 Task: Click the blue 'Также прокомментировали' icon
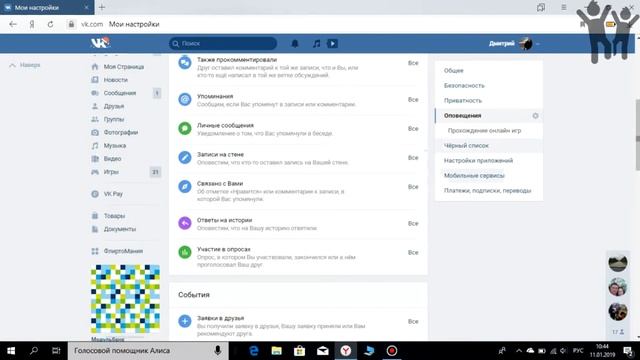coord(184,63)
